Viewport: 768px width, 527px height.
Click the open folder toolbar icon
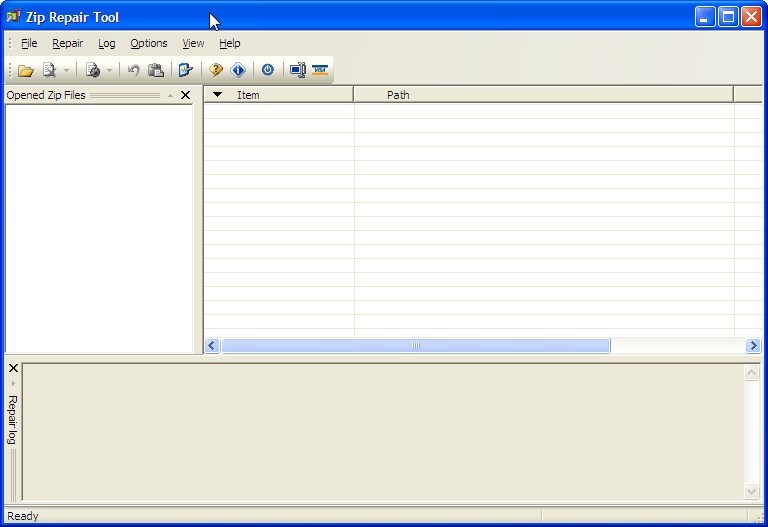tap(26, 70)
